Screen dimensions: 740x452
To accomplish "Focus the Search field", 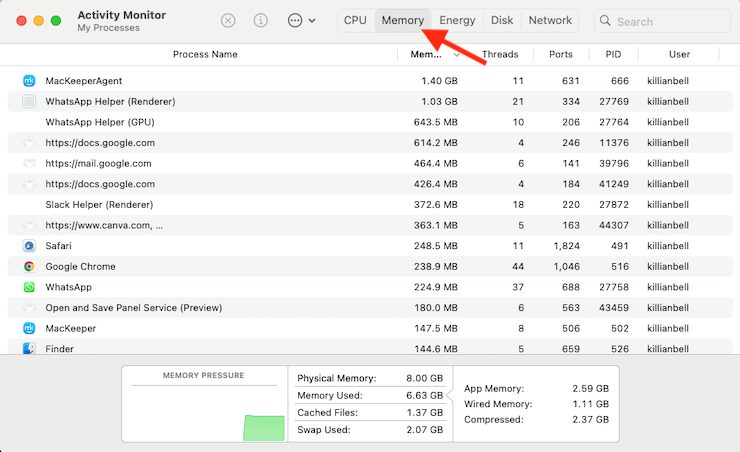I will coord(663,21).
